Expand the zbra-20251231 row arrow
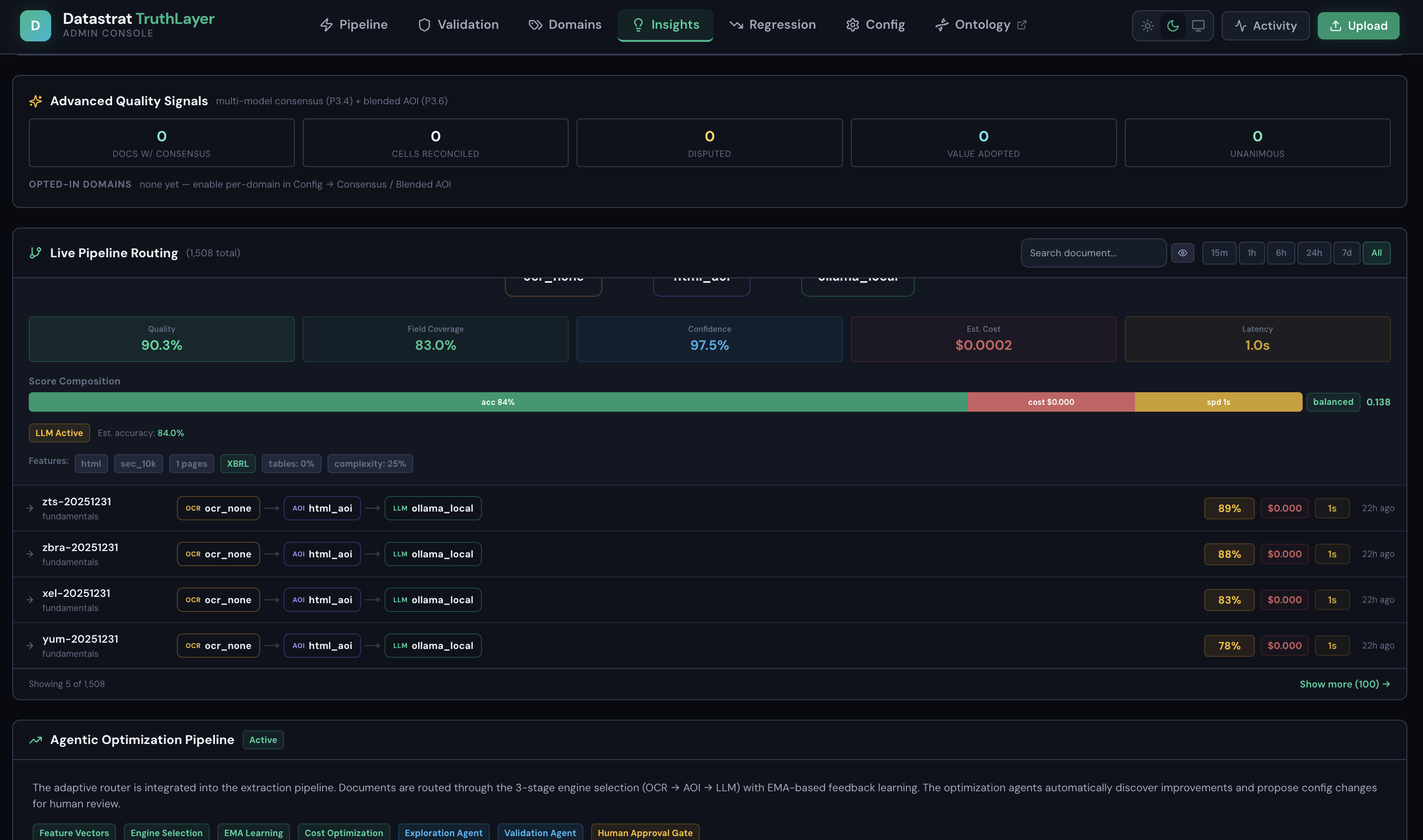The height and width of the screenshot is (840, 1423). pos(30,554)
